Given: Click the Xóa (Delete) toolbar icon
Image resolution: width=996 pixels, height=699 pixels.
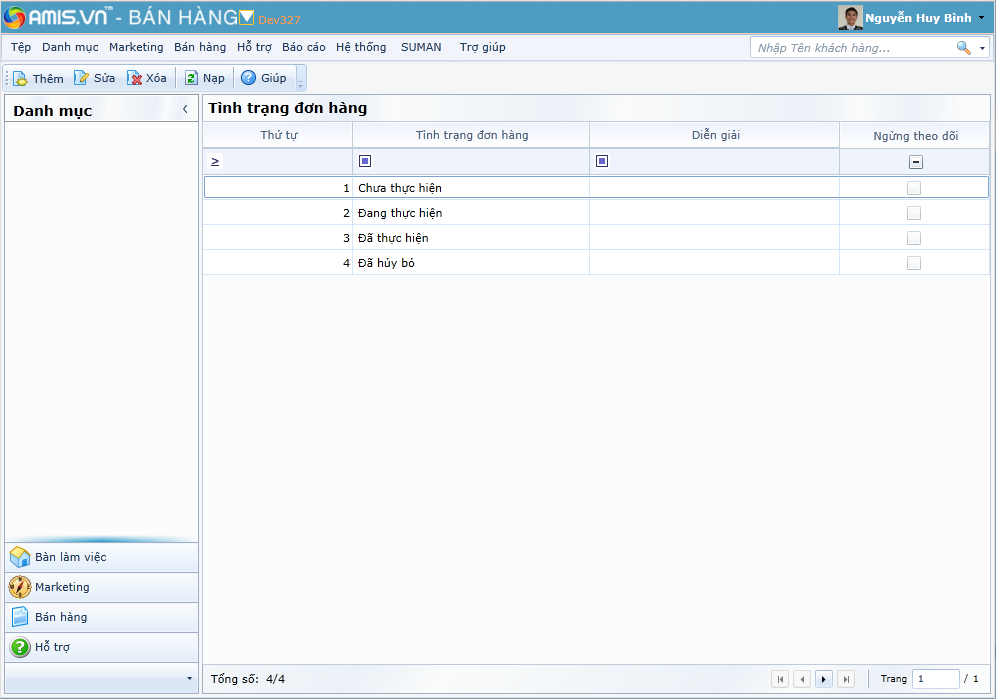Looking at the screenshot, I should pos(134,78).
